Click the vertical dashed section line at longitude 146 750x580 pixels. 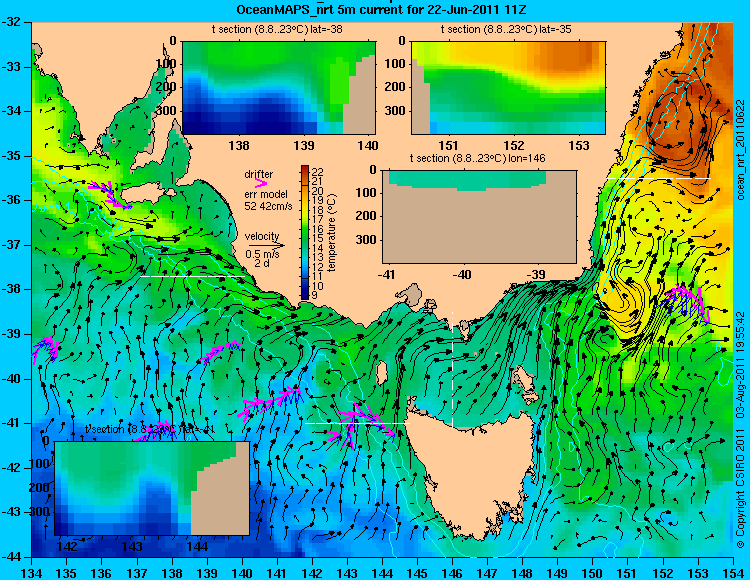(x=452, y=369)
